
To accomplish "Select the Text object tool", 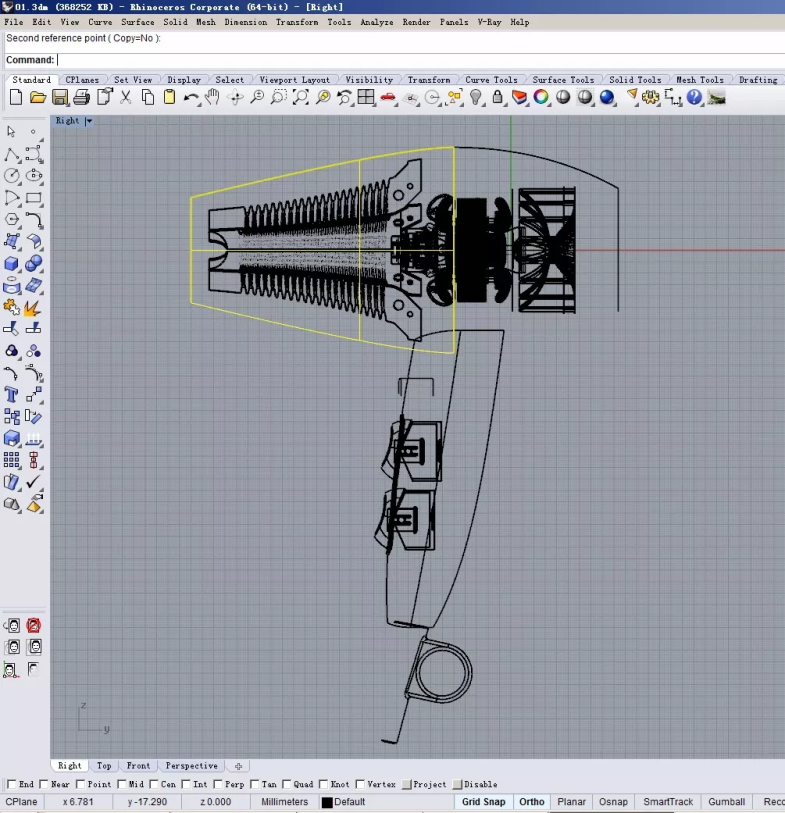I will [11, 394].
